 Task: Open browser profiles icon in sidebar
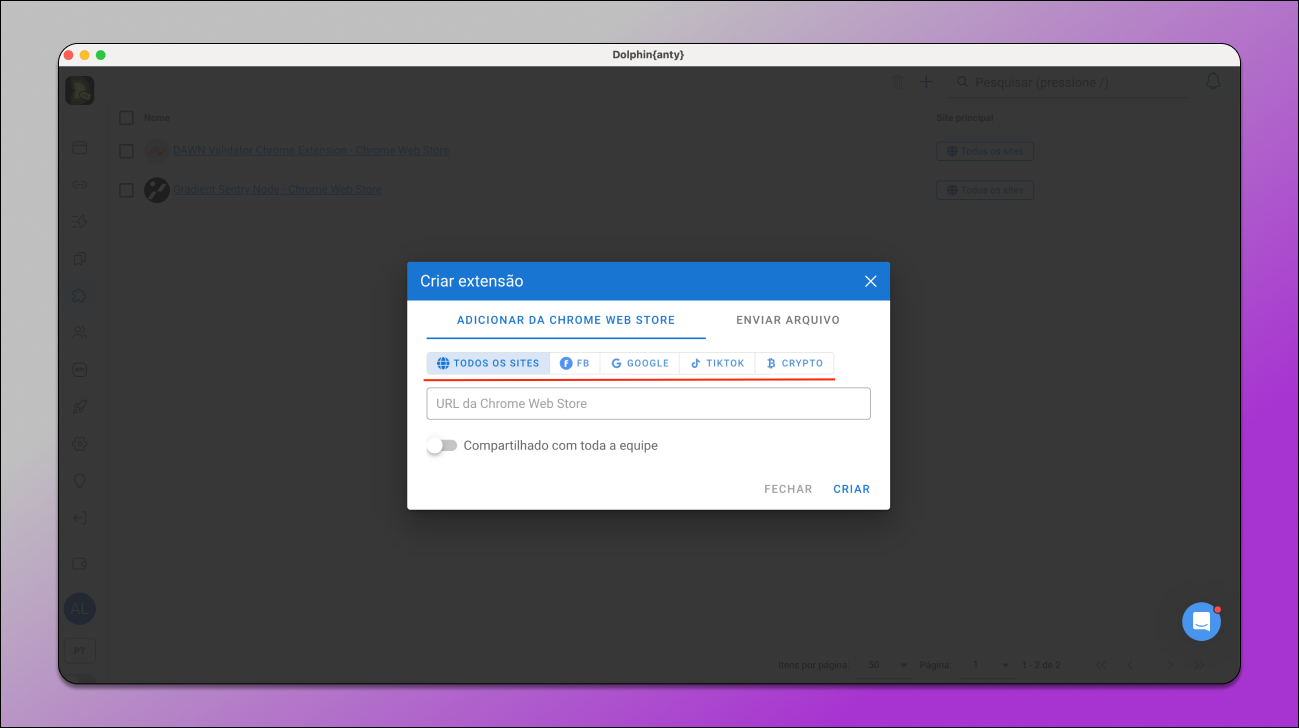pyautogui.click(x=80, y=147)
